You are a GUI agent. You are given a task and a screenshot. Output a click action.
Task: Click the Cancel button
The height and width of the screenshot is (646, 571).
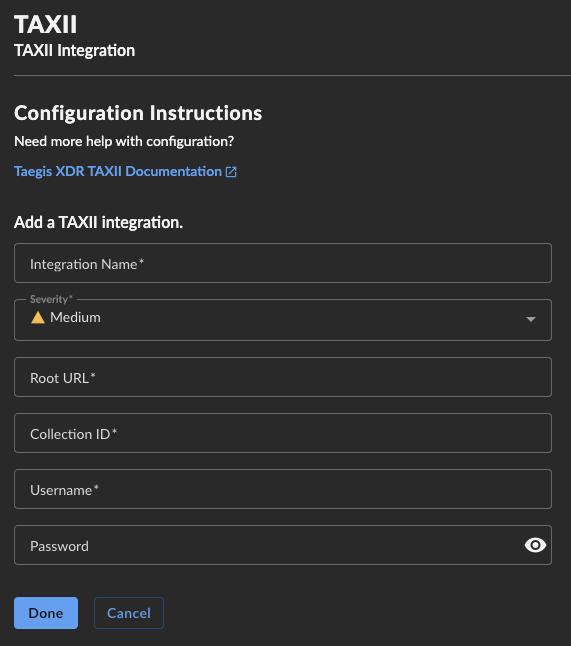[x=129, y=613]
